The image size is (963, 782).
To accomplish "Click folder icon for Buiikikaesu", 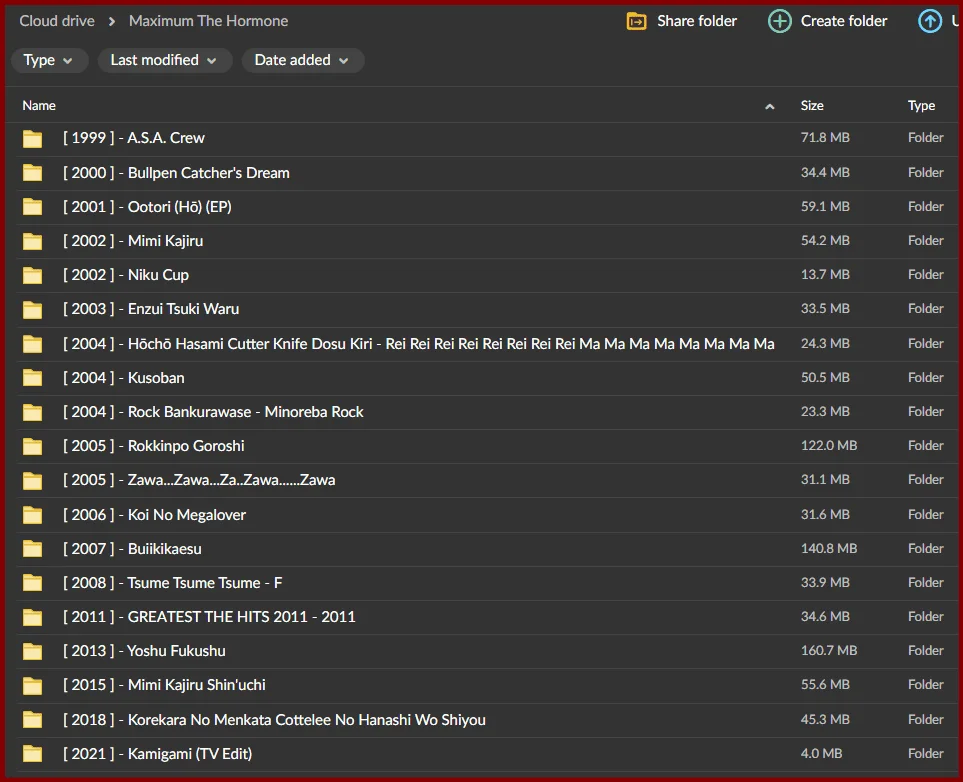I will [33, 549].
